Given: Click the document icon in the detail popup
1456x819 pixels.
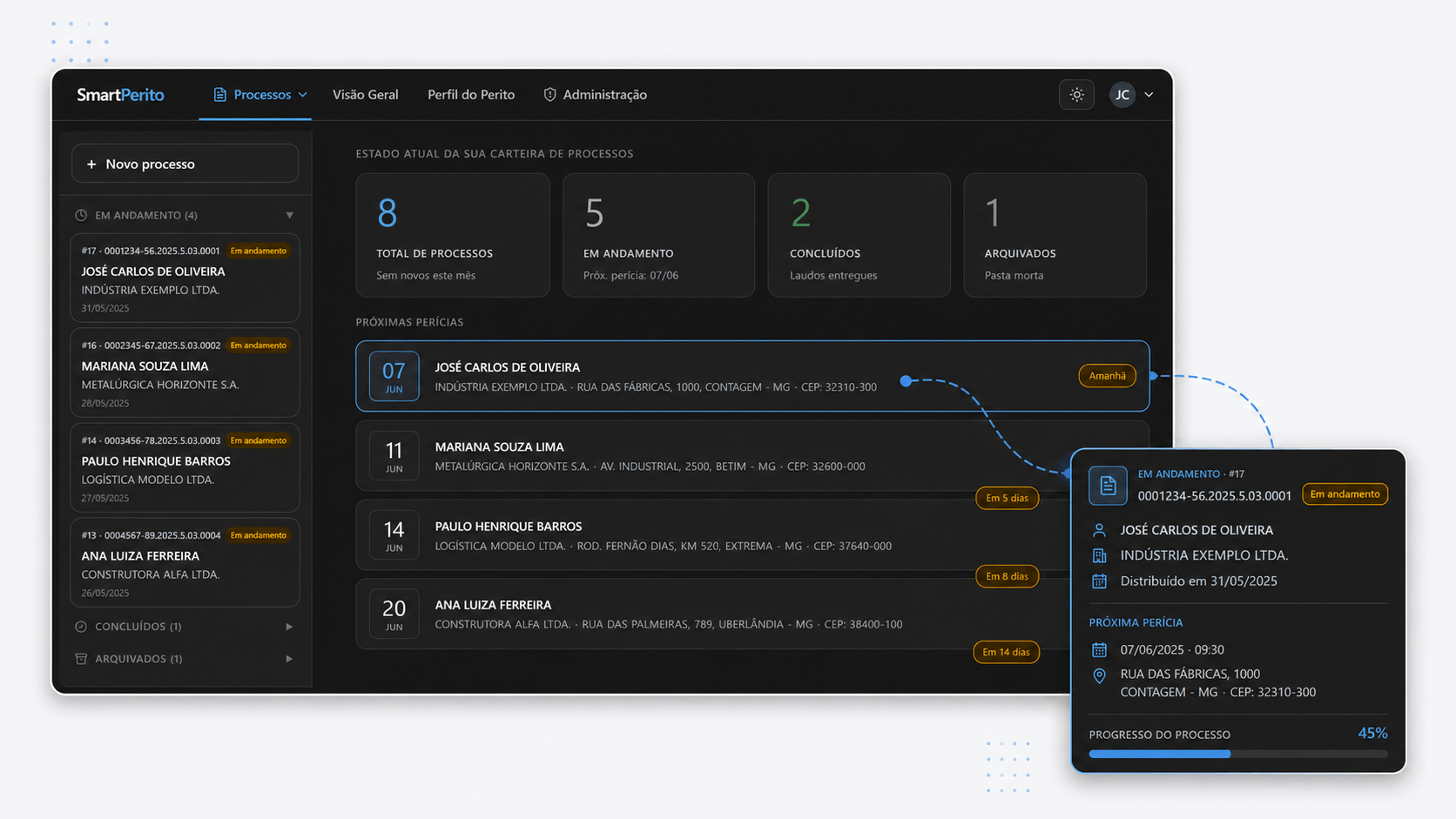Looking at the screenshot, I should click(1108, 486).
